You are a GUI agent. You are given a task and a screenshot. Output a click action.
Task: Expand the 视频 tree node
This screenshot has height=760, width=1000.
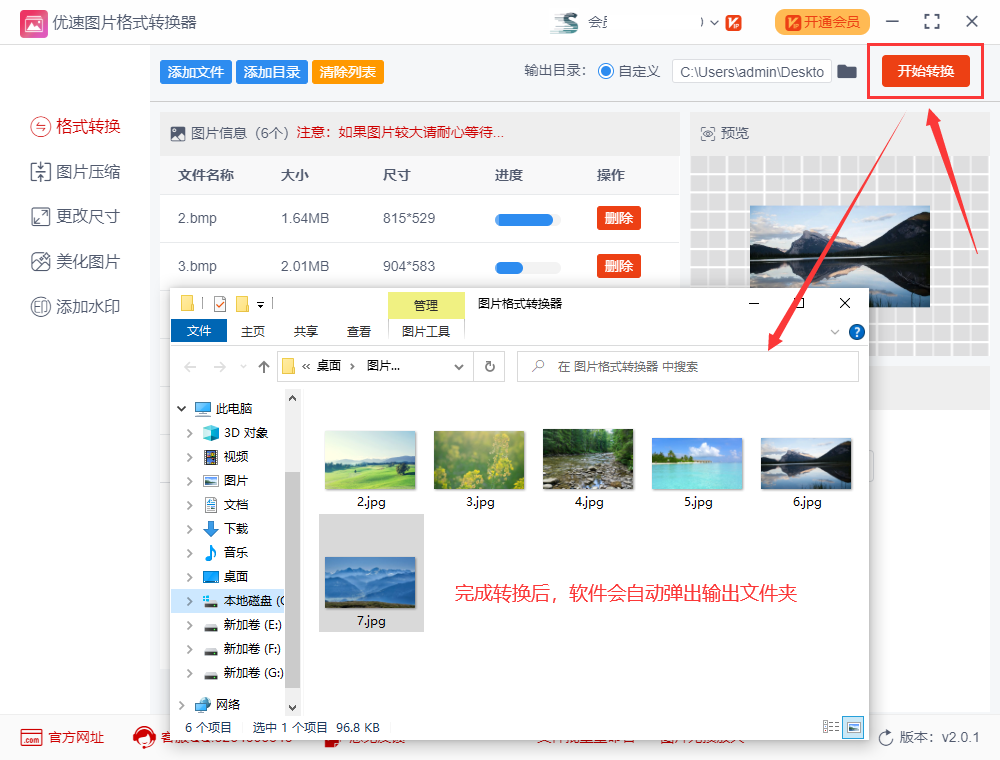[189, 457]
